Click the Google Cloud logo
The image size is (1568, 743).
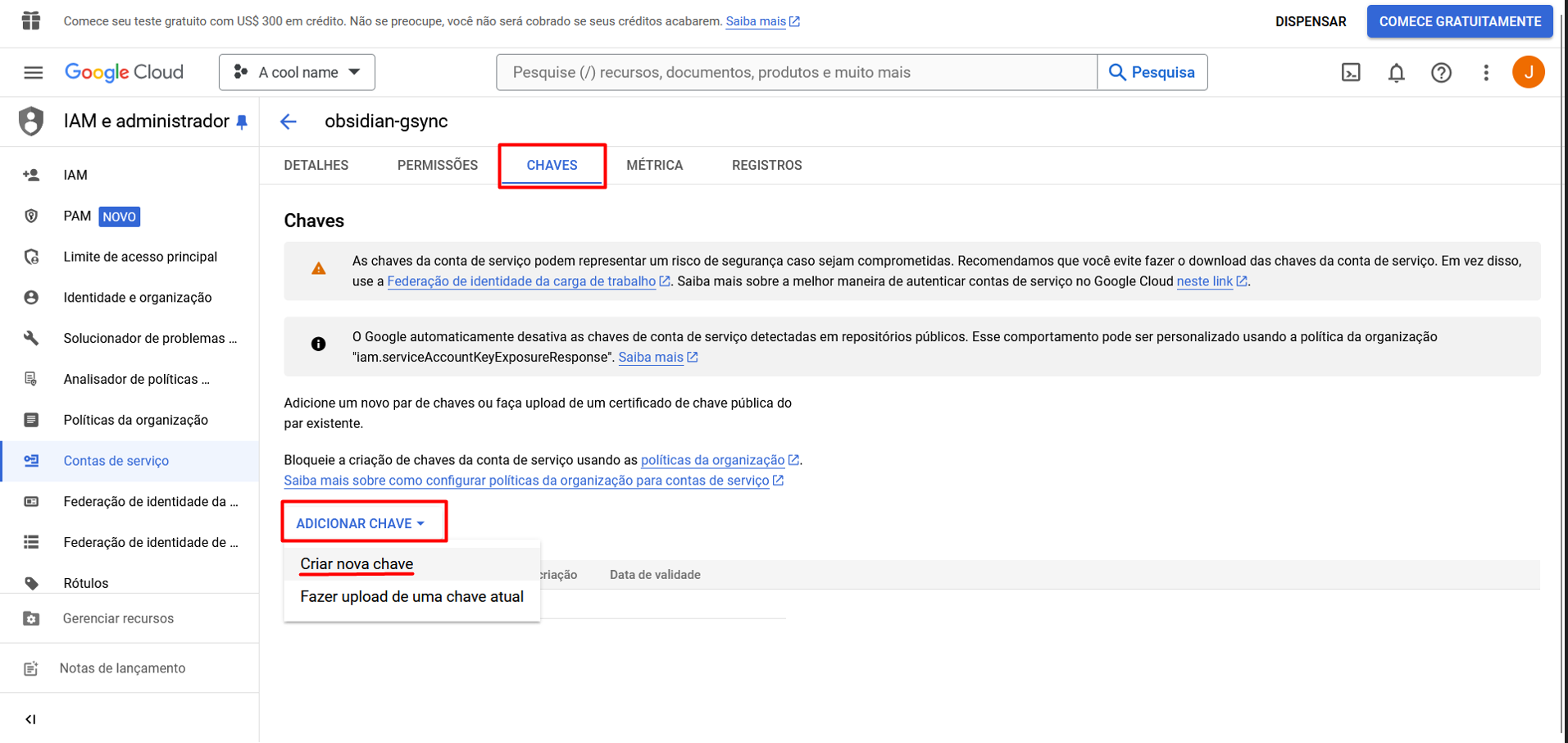tap(124, 72)
